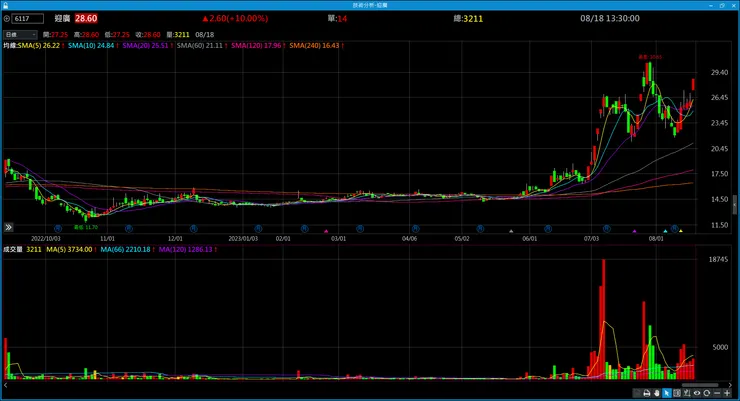Click the SMA(60) 21.11 indicator label
The height and width of the screenshot is (401, 740).
(x=200, y=46)
